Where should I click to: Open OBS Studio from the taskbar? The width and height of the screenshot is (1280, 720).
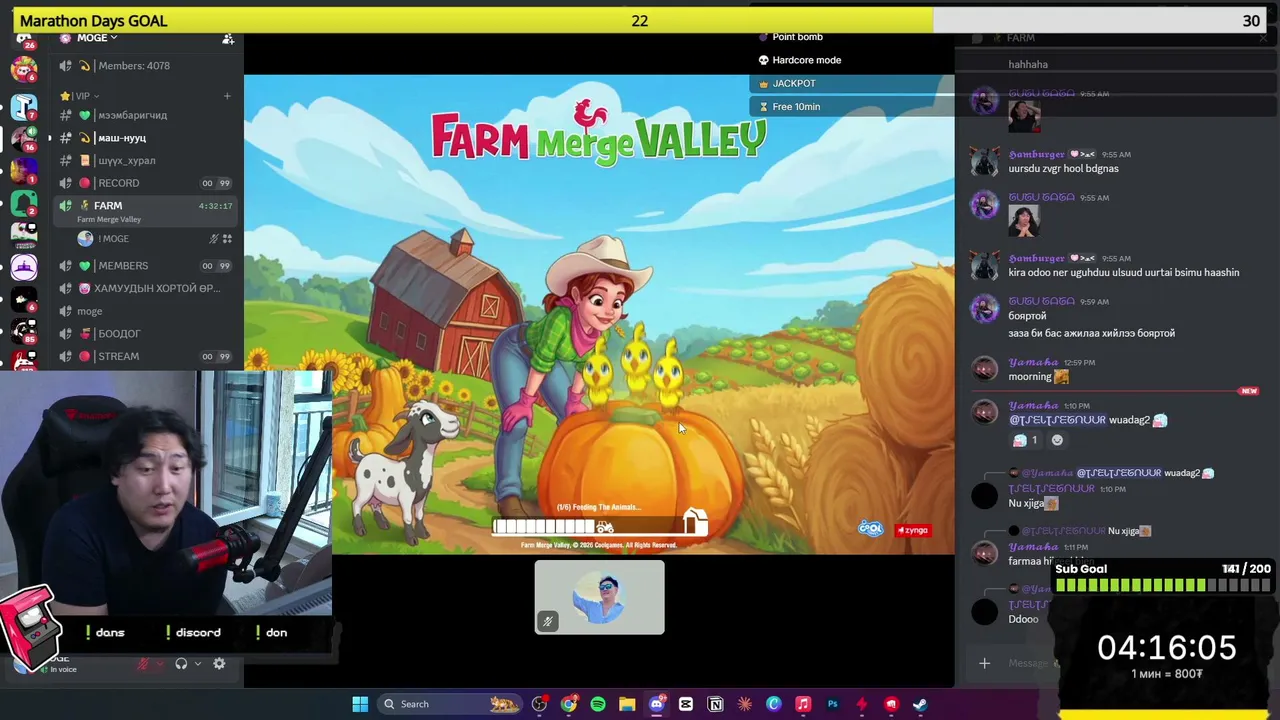(x=540, y=704)
